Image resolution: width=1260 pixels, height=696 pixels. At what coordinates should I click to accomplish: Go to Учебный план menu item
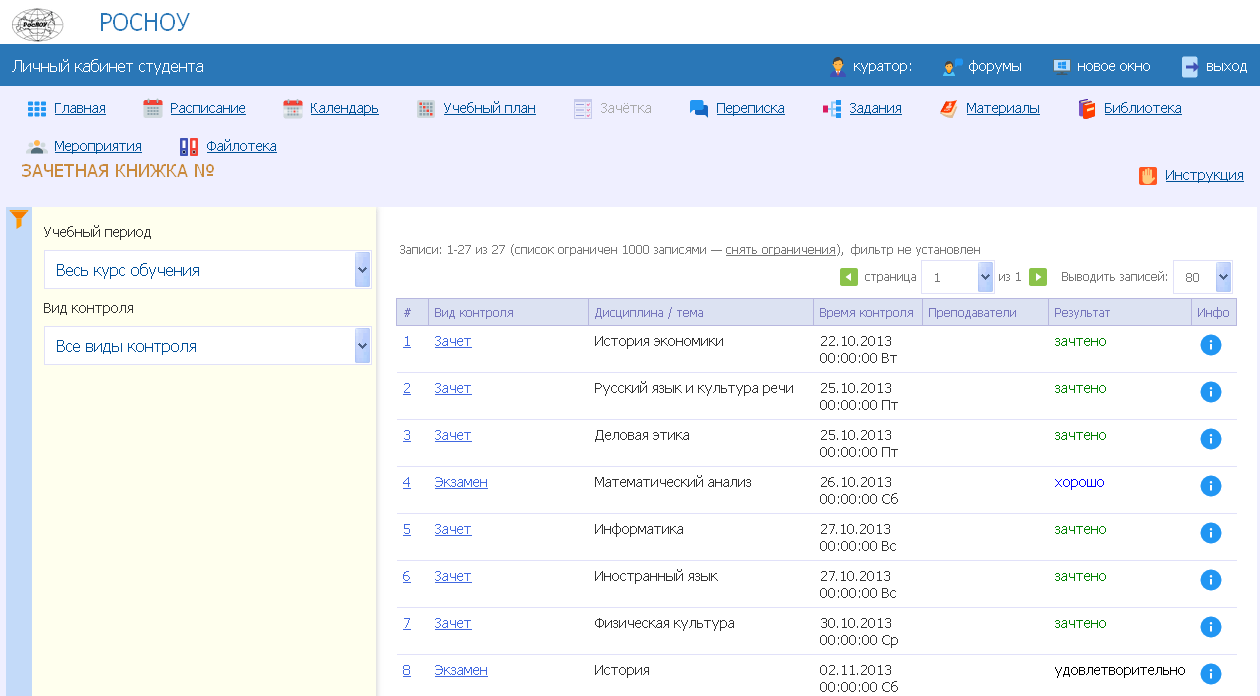pyautogui.click(x=489, y=108)
